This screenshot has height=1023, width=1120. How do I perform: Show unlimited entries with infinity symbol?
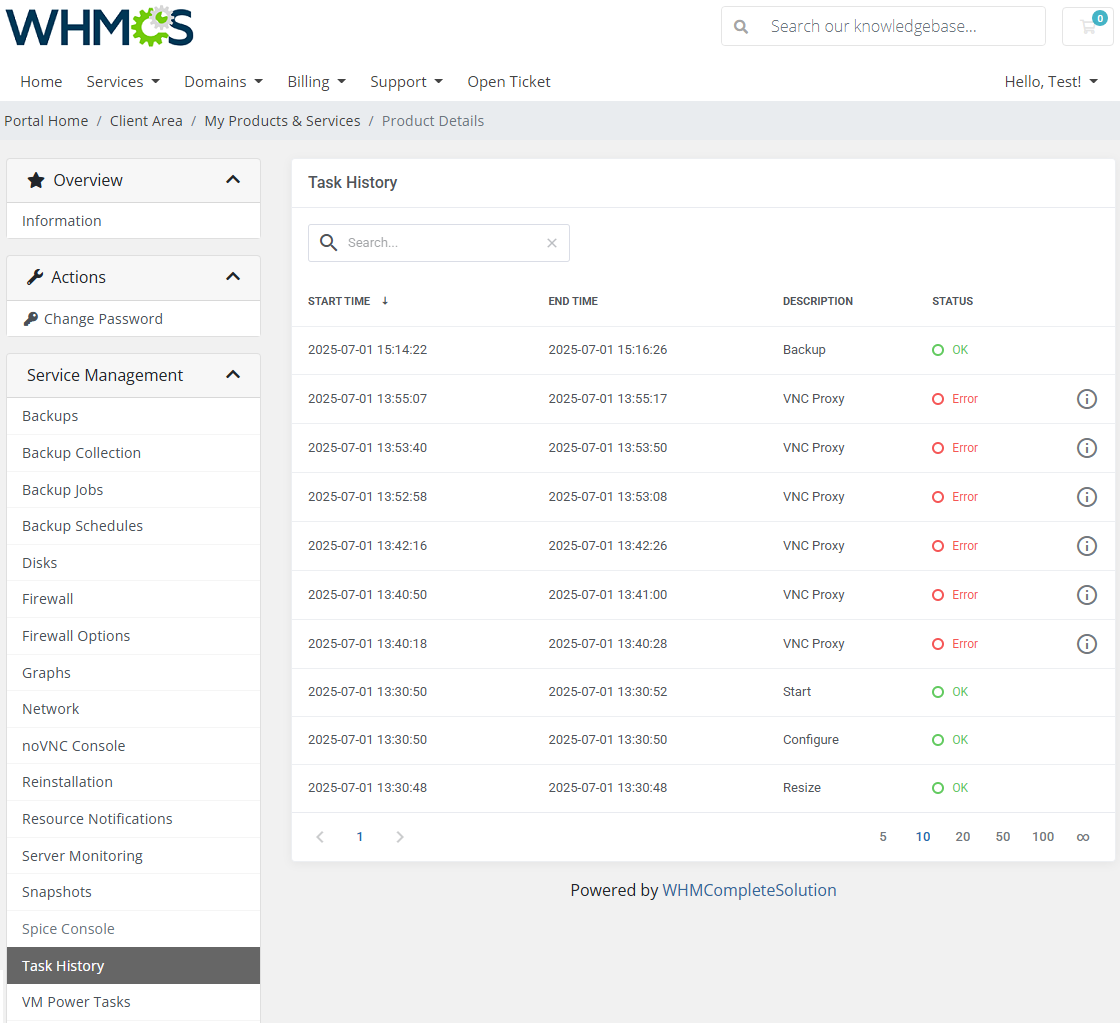[x=1083, y=837]
